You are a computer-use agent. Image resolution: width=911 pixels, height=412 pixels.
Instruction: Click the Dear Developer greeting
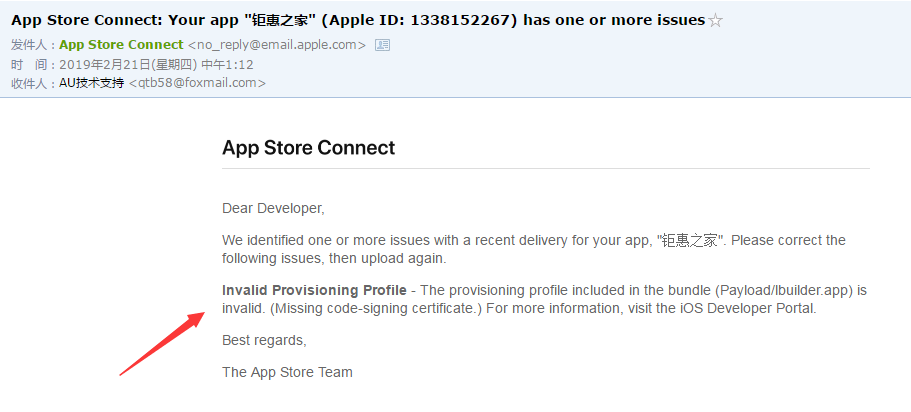273,208
